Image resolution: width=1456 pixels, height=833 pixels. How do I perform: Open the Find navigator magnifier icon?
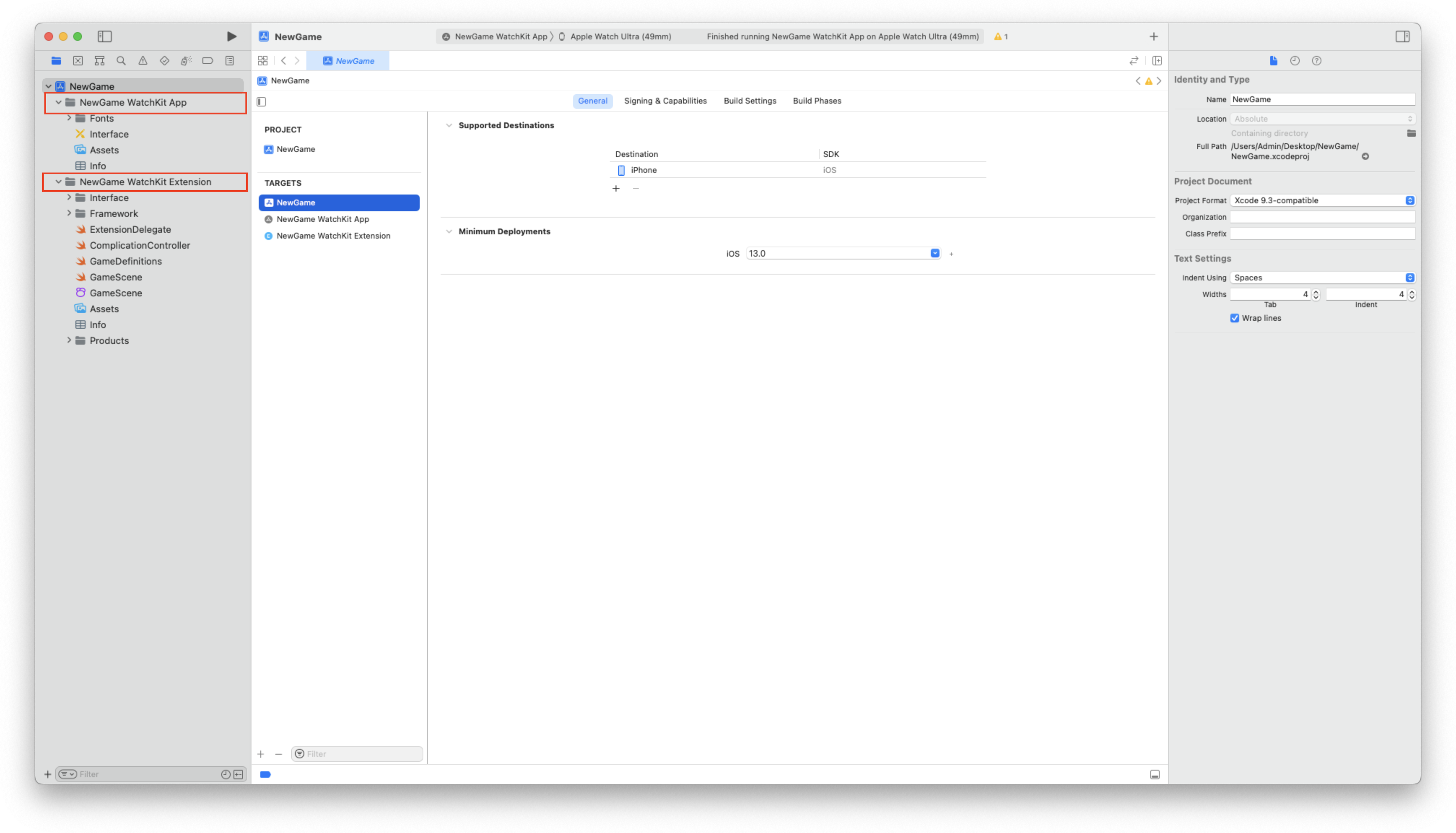coord(121,61)
